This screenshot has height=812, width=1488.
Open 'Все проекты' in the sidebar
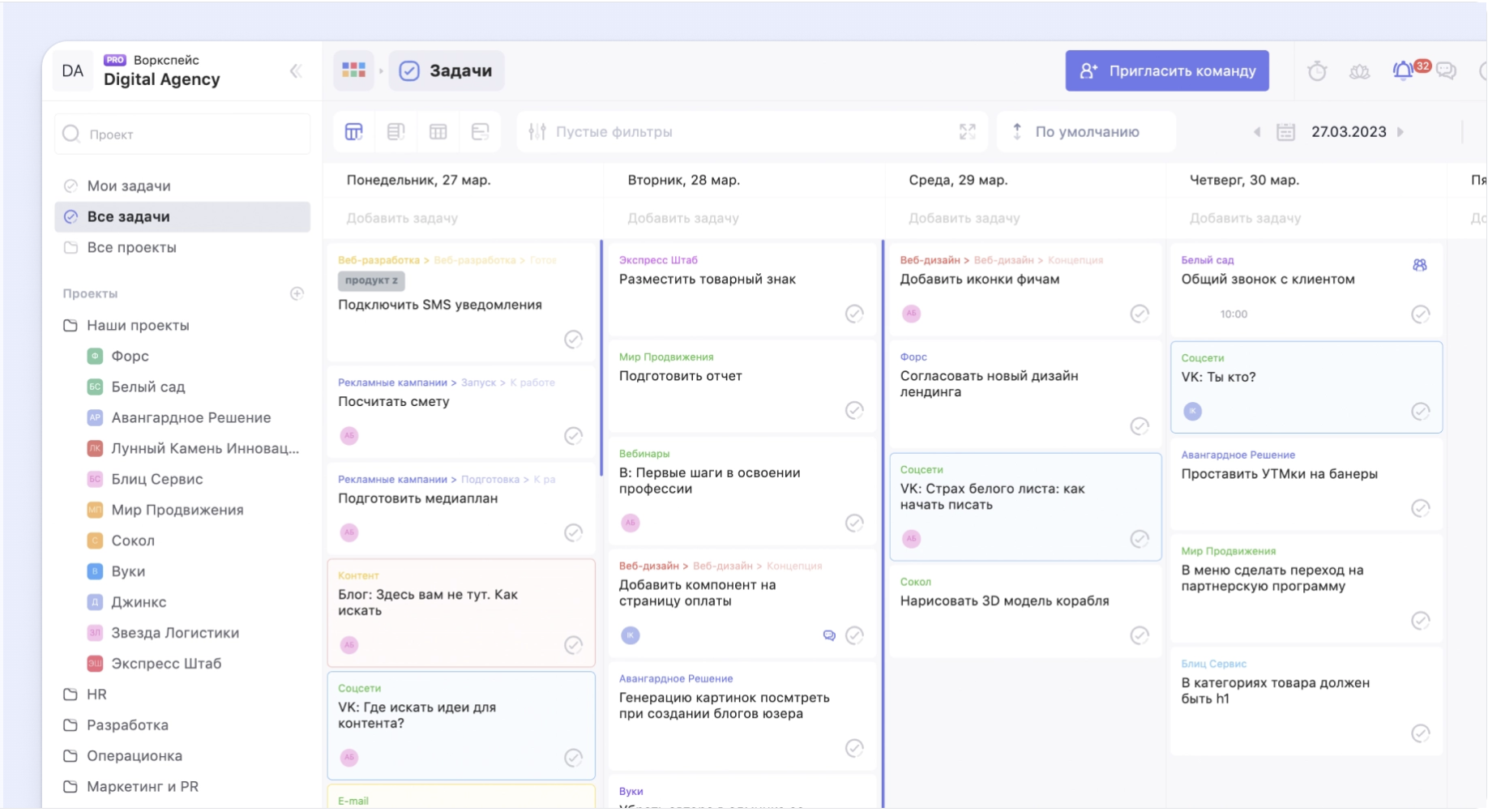[x=131, y=248]
